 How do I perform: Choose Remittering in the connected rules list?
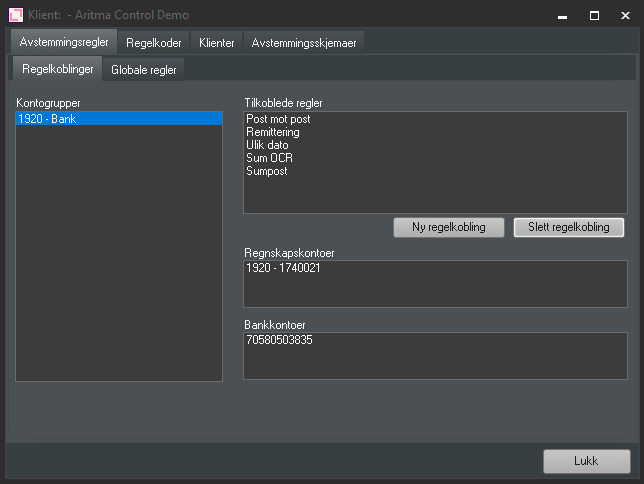point(272,132)
